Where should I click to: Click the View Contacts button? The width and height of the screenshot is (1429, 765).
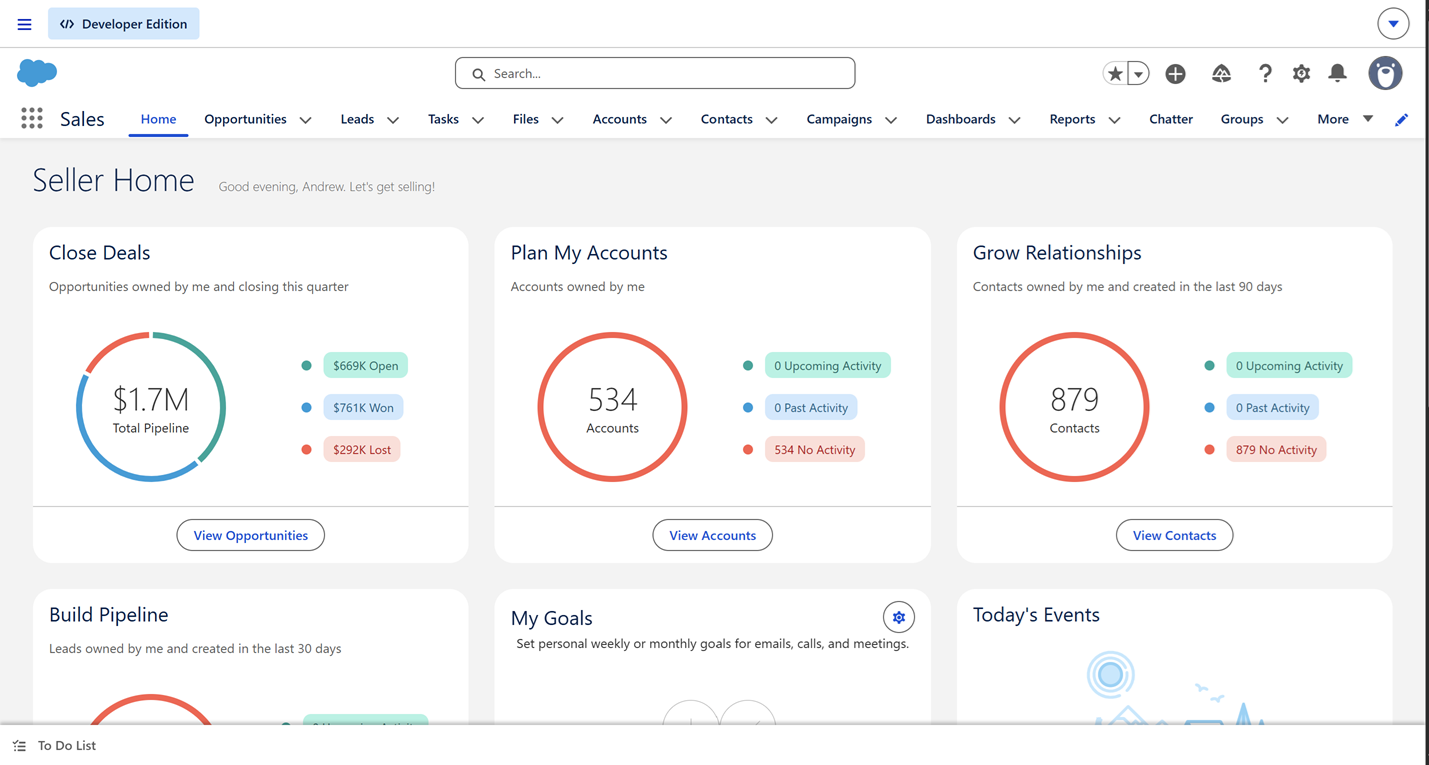1174,535
